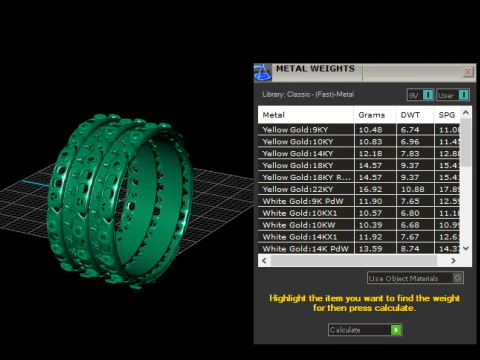Click the 16.92 grams value
Image resolution: width=480 pixels, height=360 pixels.
370,189
